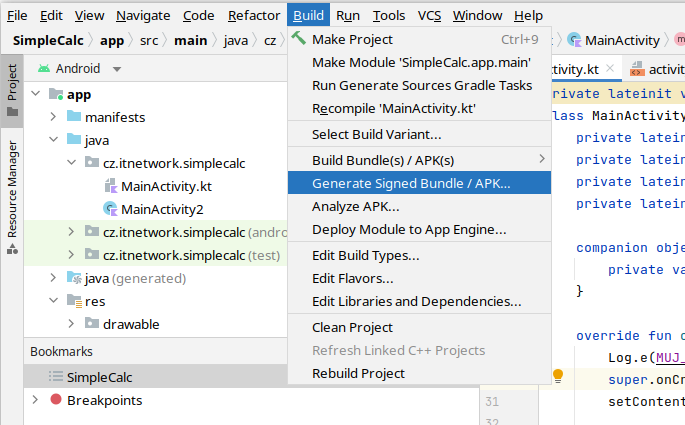Click the MainActivity class icon in breadcrumb
The height and width of the screenshot is (425, 685).
[x=574, y=40]
